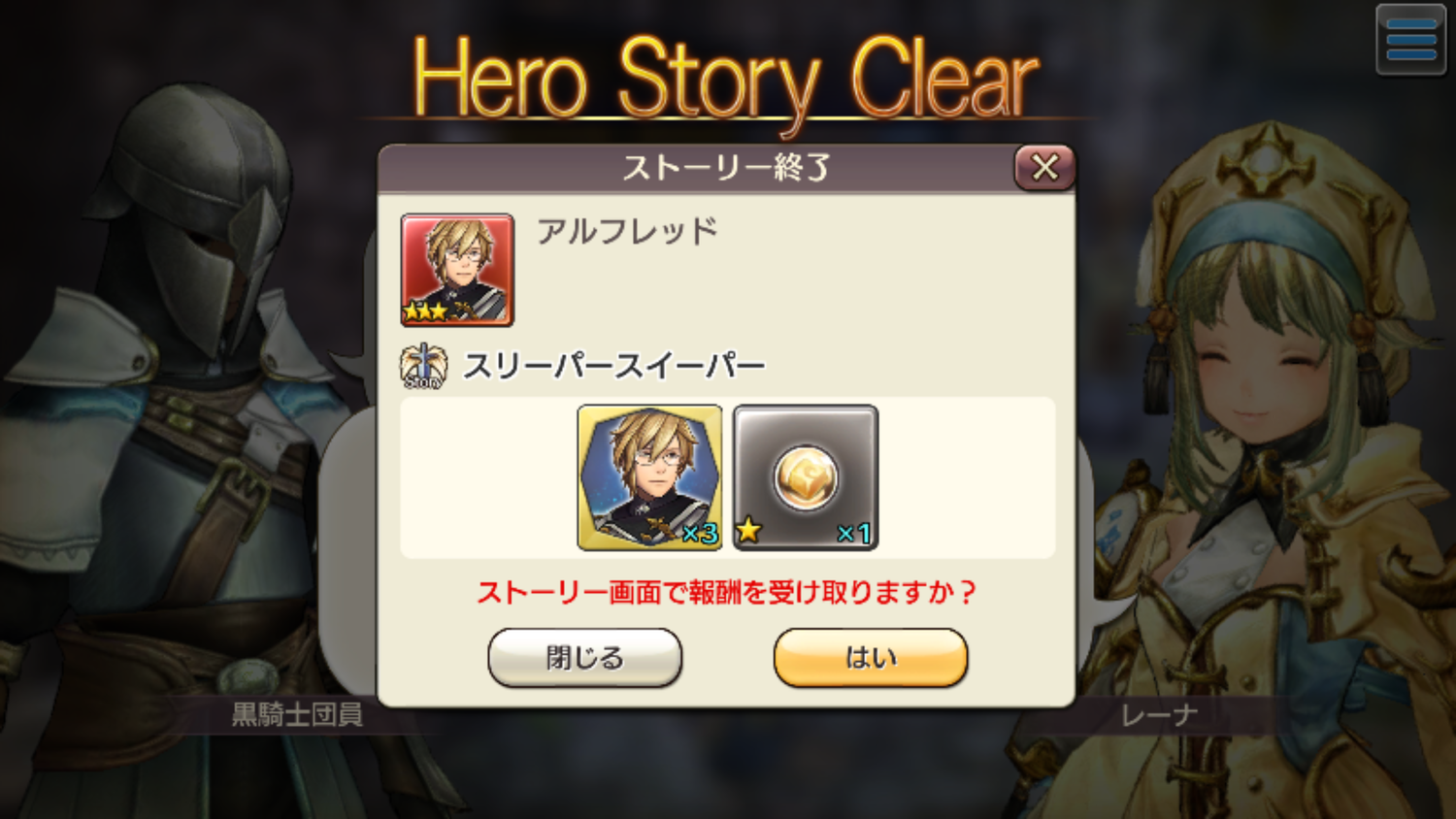Tap the red reward confirmation message
The width and height of the screenshot is (1456, 819).
coord(726,592)
